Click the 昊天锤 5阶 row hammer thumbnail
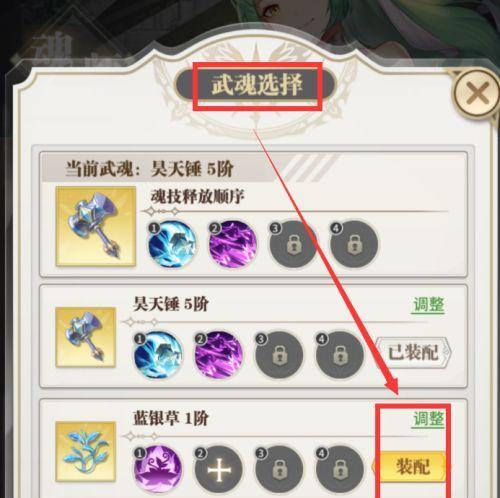This screenshot has width=500, height=498. pos(86,337)
